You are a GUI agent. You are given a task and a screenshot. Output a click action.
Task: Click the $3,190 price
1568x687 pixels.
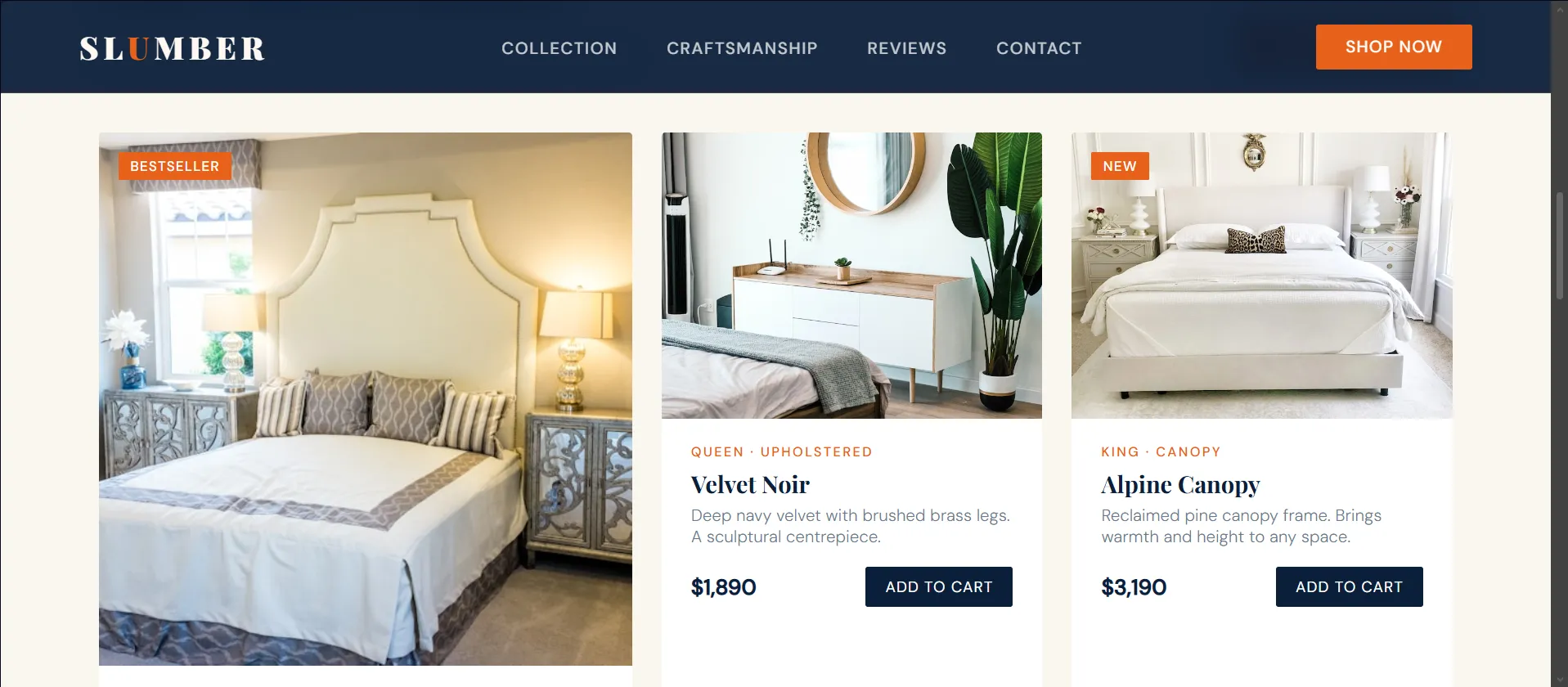[1134, 587]
